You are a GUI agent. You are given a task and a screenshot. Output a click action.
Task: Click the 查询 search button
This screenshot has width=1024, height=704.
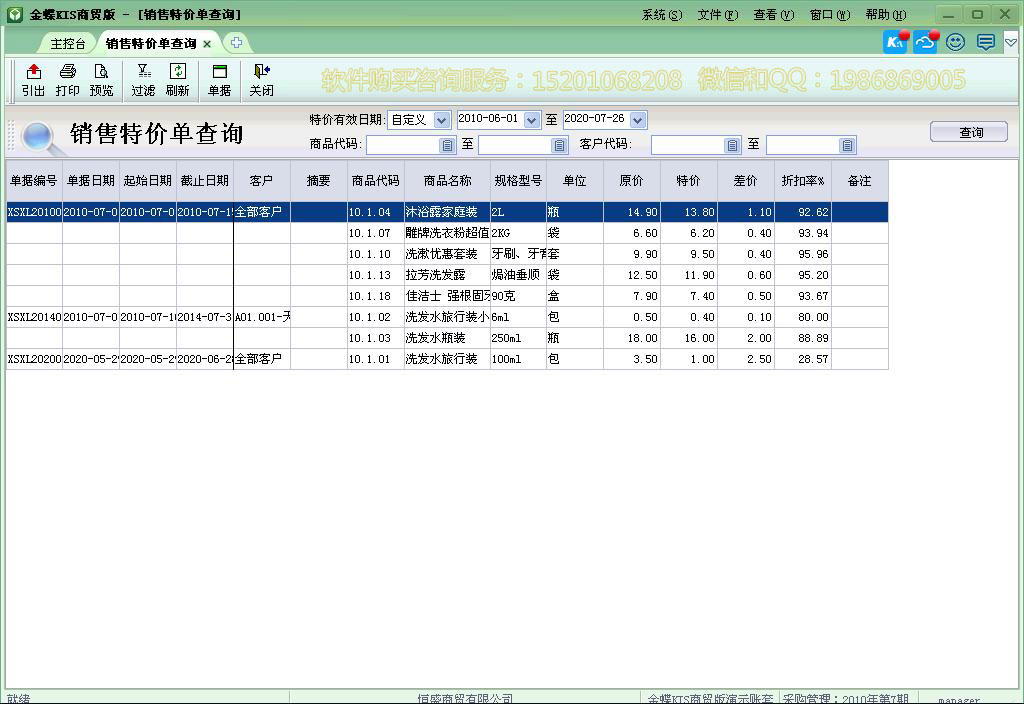968,131
